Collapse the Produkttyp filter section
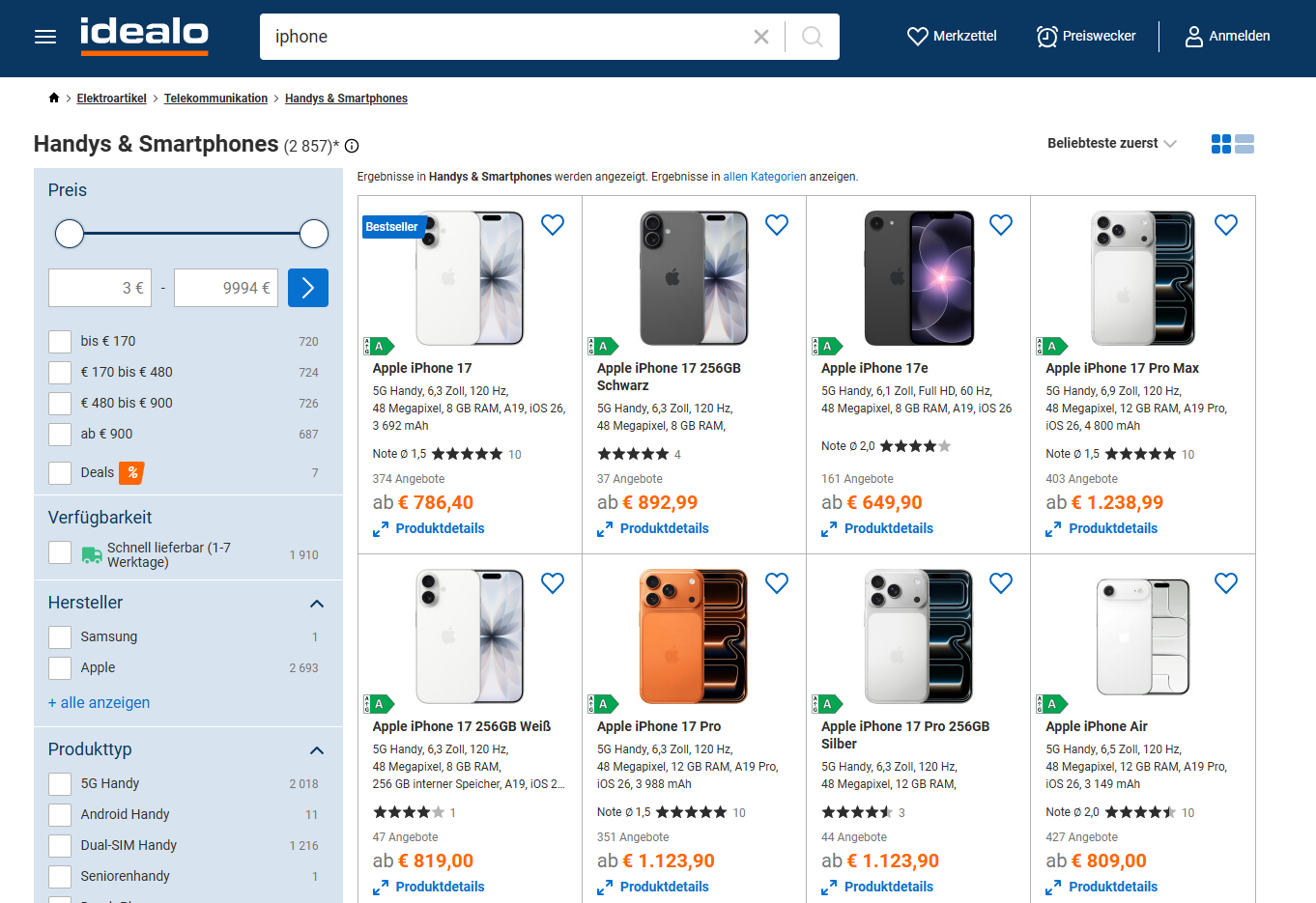The height and width of the screenshot is (903, 1316). [x=317, y=750]
